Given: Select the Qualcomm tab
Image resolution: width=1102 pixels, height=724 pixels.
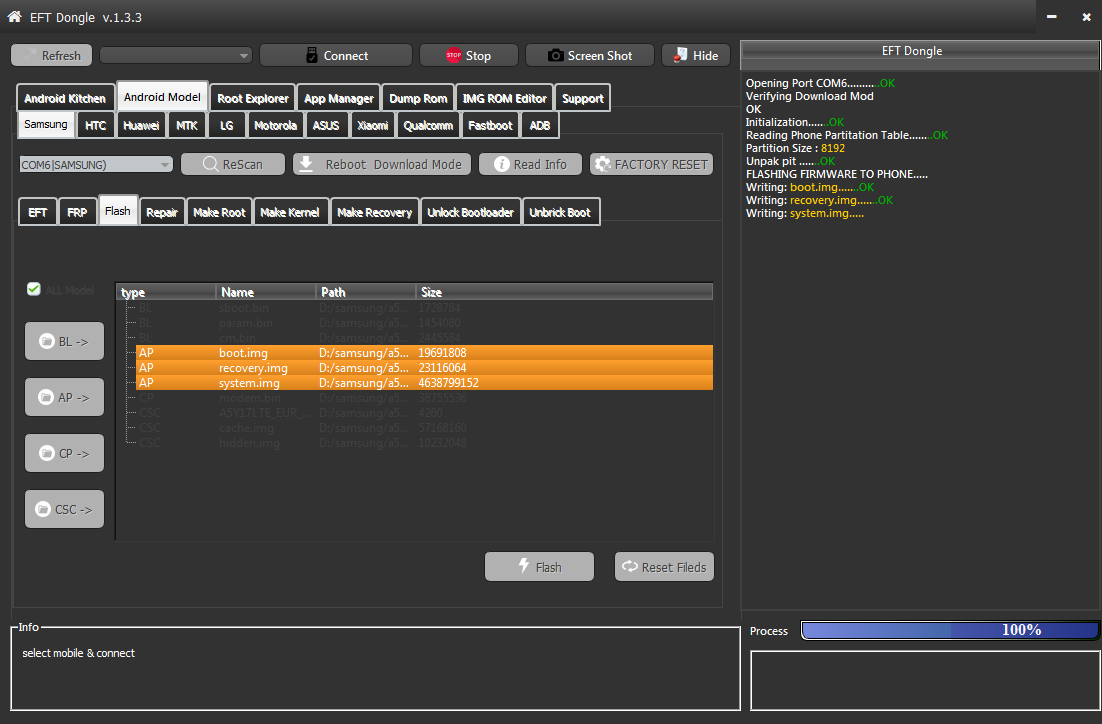Looking at the screenshot, I should 428,126.
